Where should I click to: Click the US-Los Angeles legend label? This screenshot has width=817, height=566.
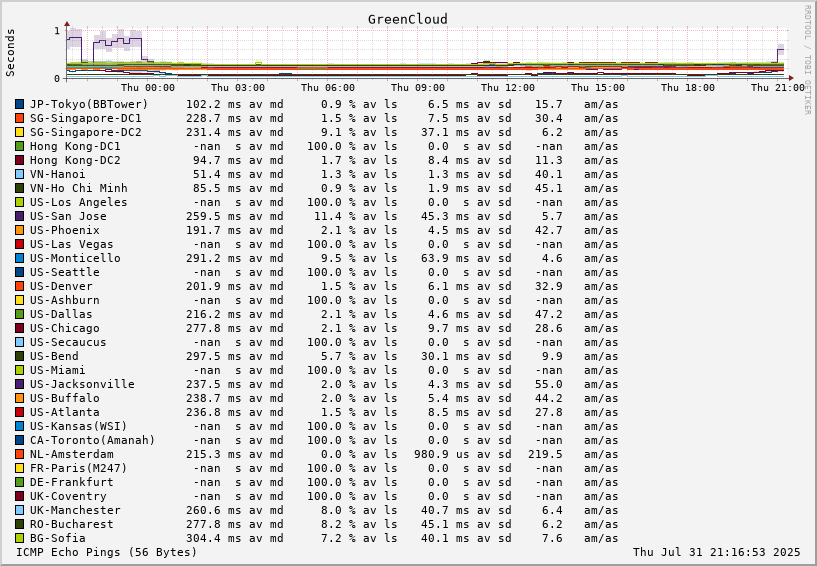[x=79, y=202]
